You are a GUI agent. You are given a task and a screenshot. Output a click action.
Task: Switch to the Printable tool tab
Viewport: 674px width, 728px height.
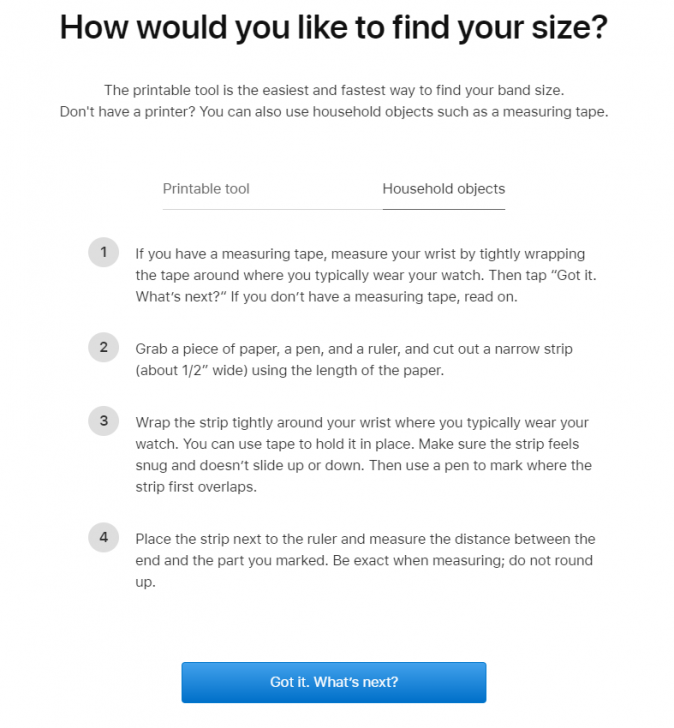coord(206,189)
